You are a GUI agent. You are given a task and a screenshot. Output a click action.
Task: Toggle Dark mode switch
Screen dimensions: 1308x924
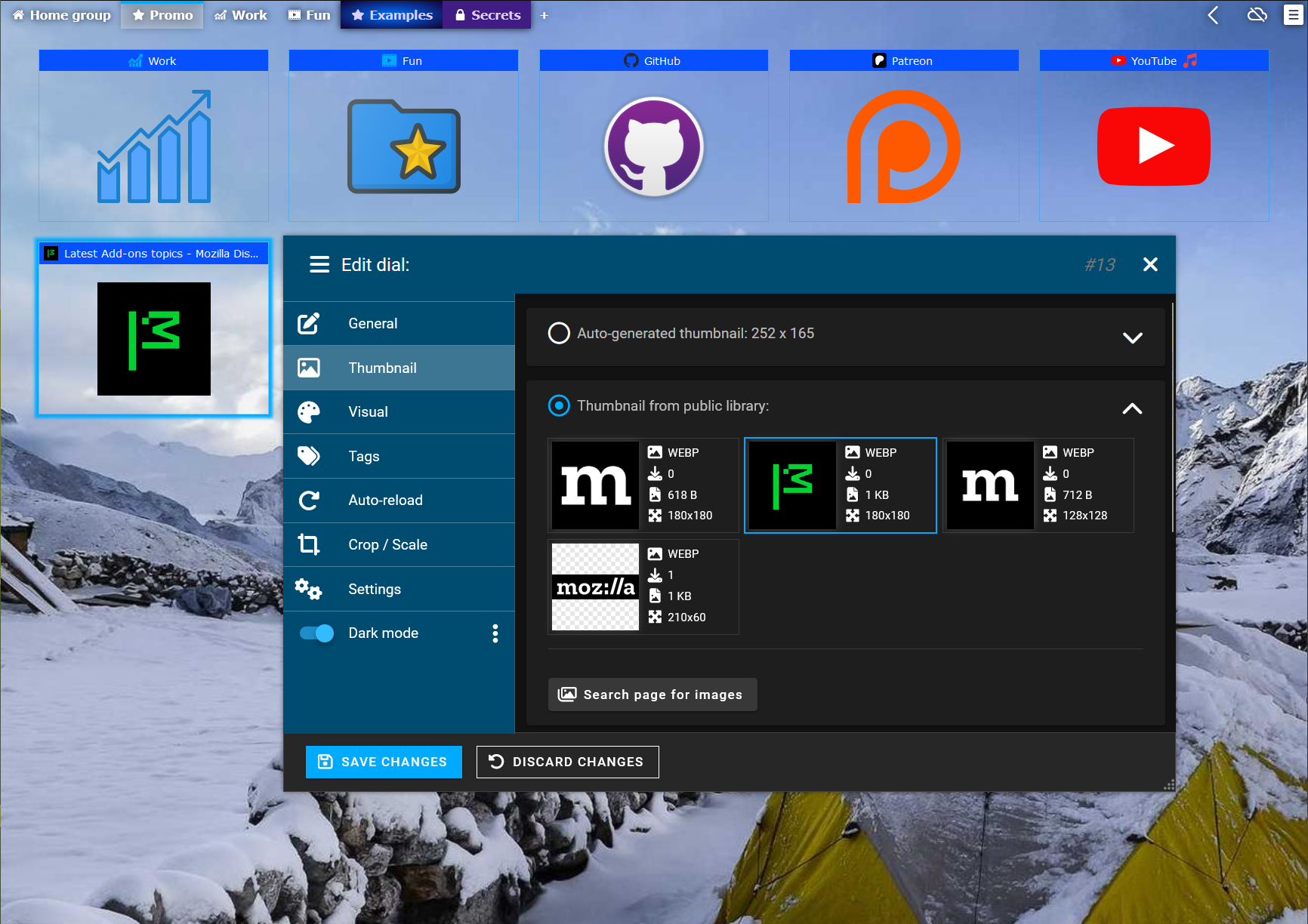coord(316,633)
